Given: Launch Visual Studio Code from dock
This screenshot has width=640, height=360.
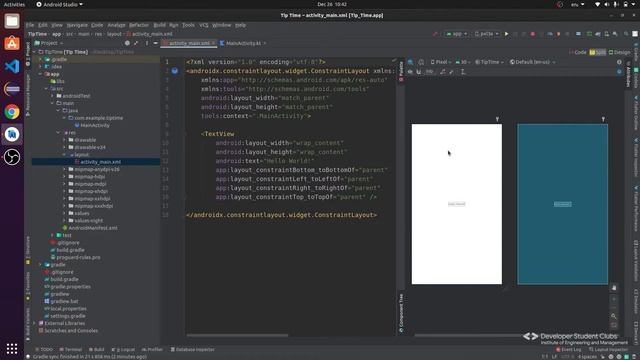Looking at the screenshot, I should pyautogui.click(x=12, y=66).
